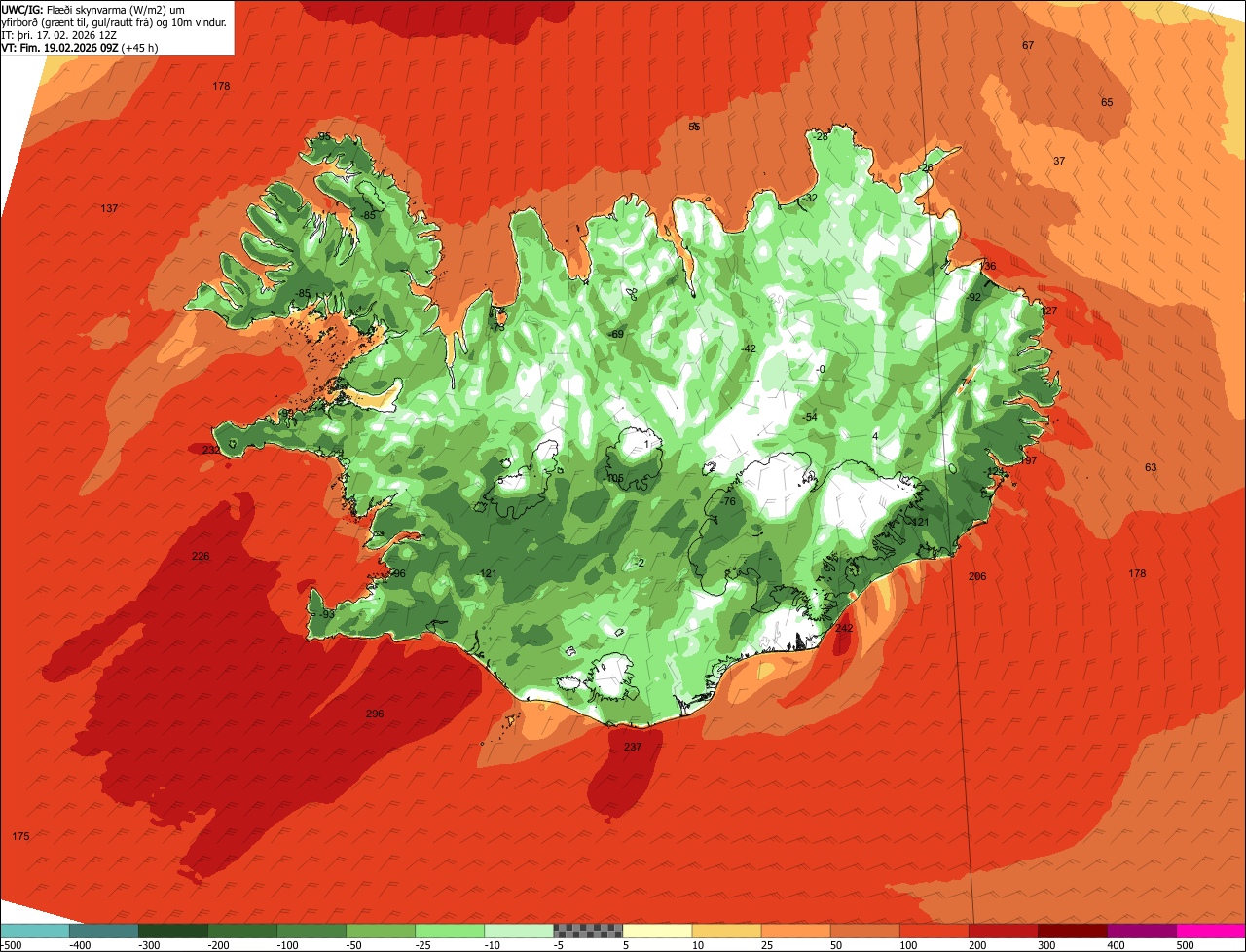
Task: Click the map value 137 off the Westfjords
Action: [109, 208]
